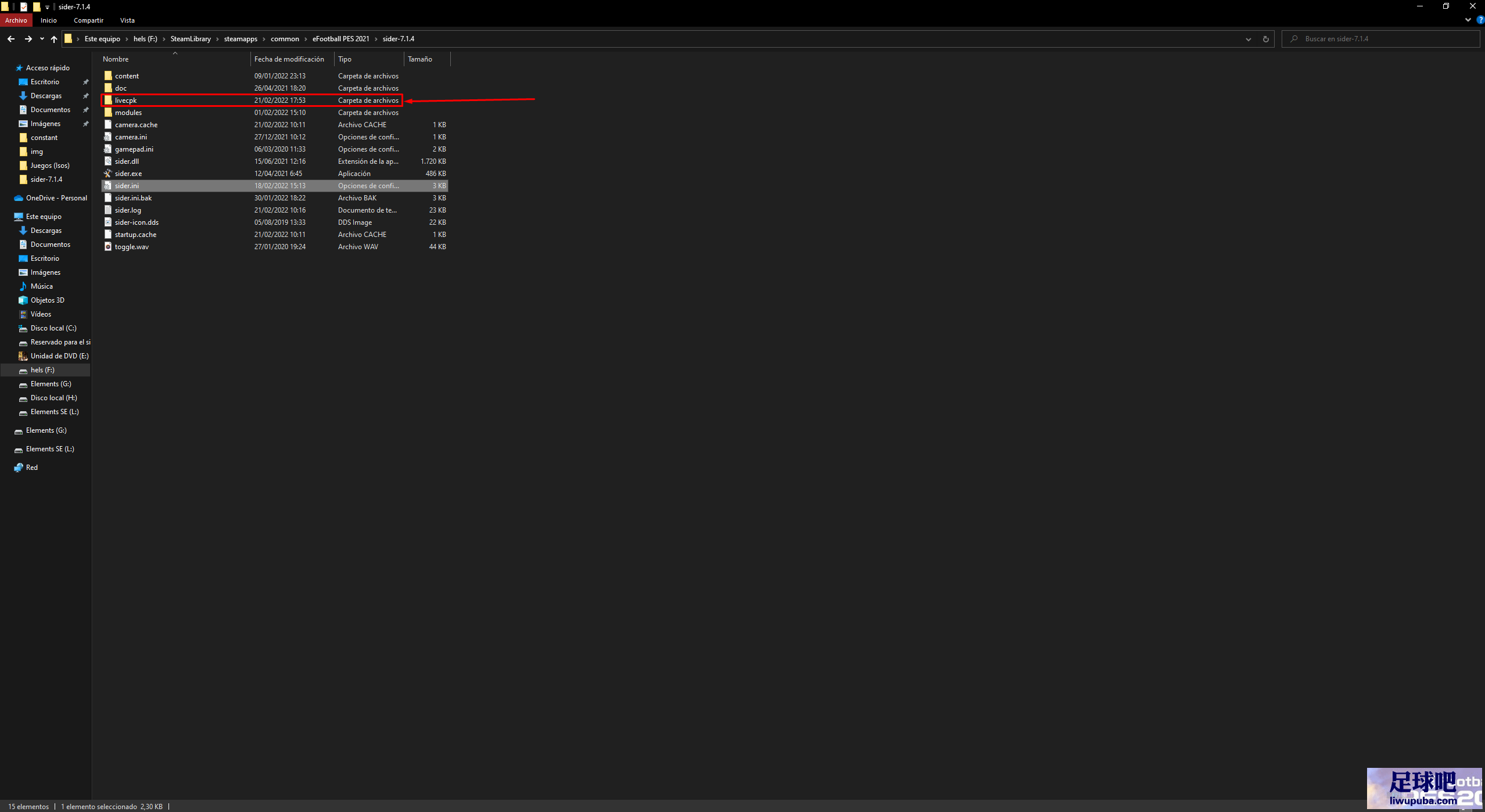The width and height of the screenshot is (1485, 812).
Task: Open Vídeos under Este equipo
Action: point(41,314)
